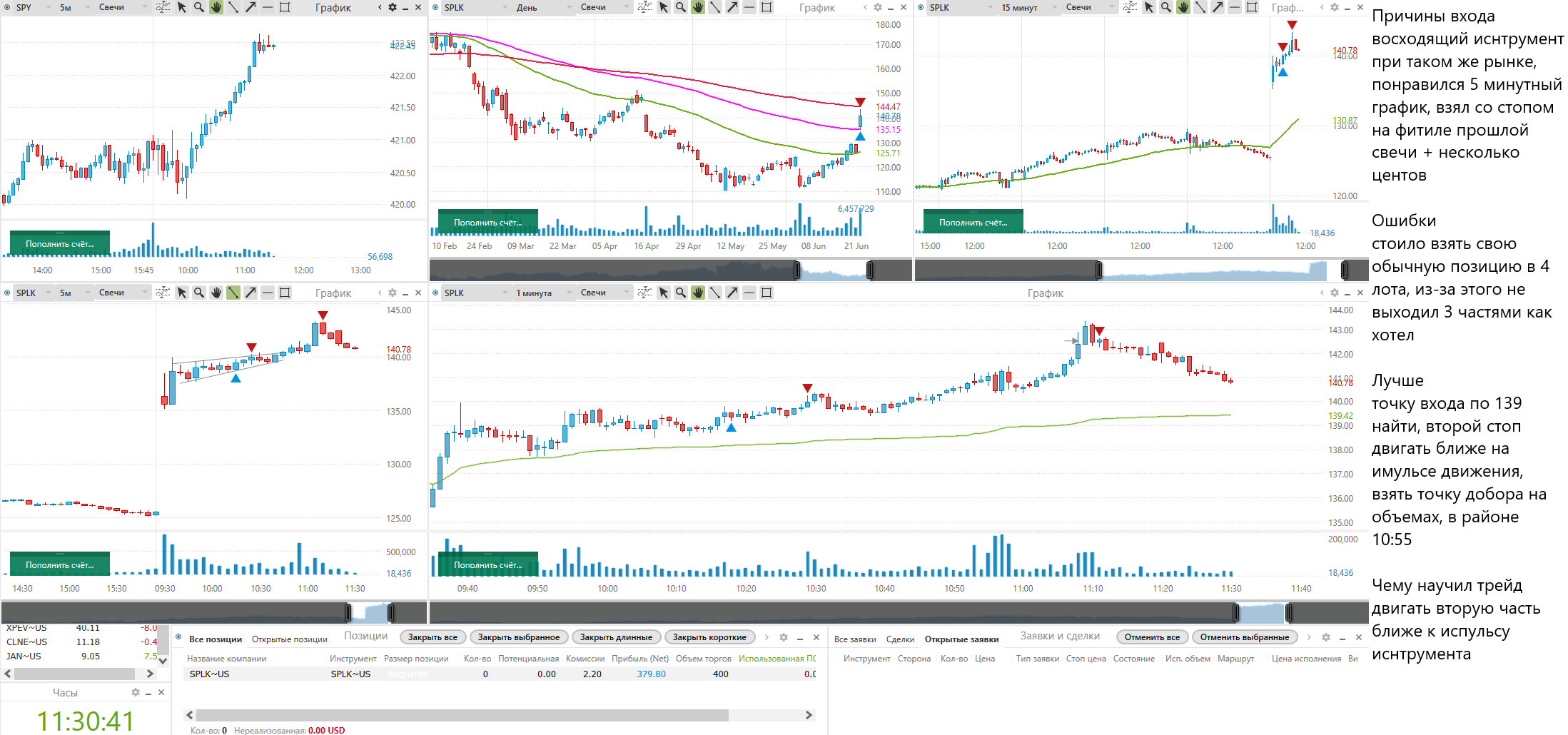Image resolution: width=1568 pixels, height=735 pixels.
Task: Select cursor pointer in SPLK 15 минут chart
Action: (x=1149, y=7)
